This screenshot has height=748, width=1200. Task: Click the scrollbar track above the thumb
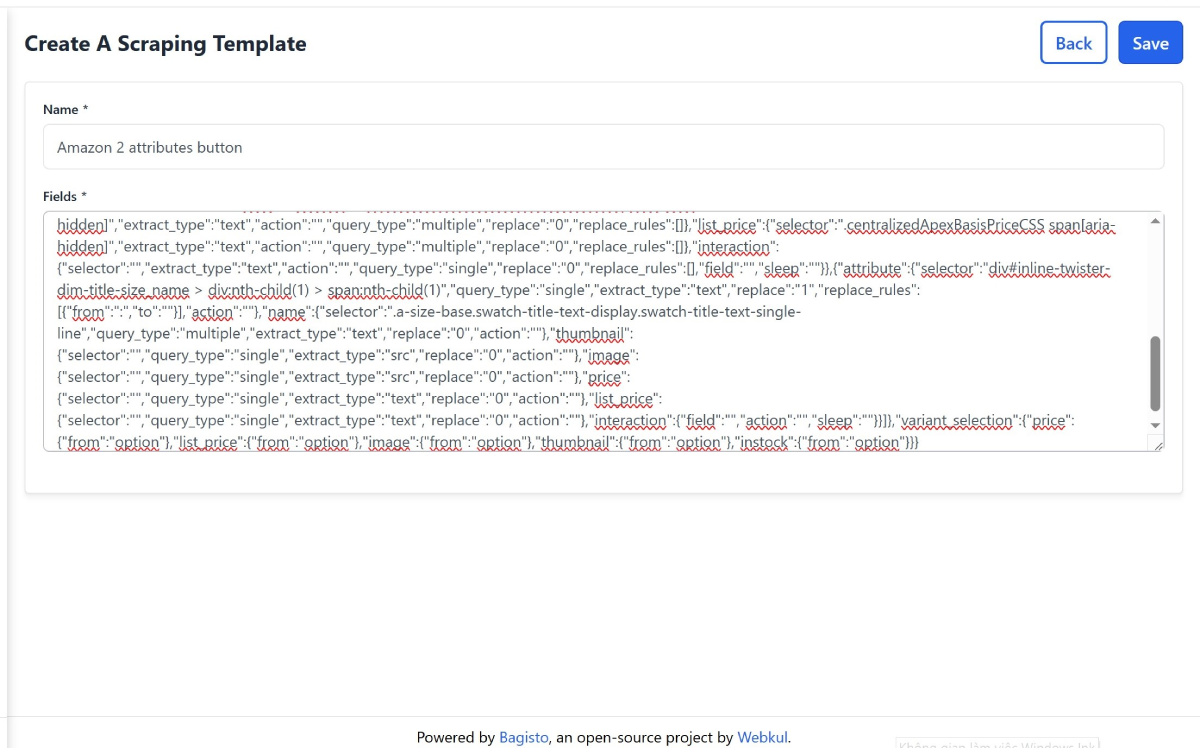pos(1155,280)
